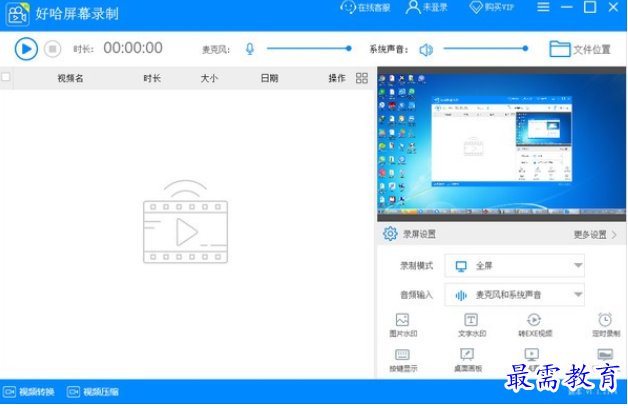Adjust the 系统声音 volume slider
This screenshot has height=408, width=628.
coord(486,48)
